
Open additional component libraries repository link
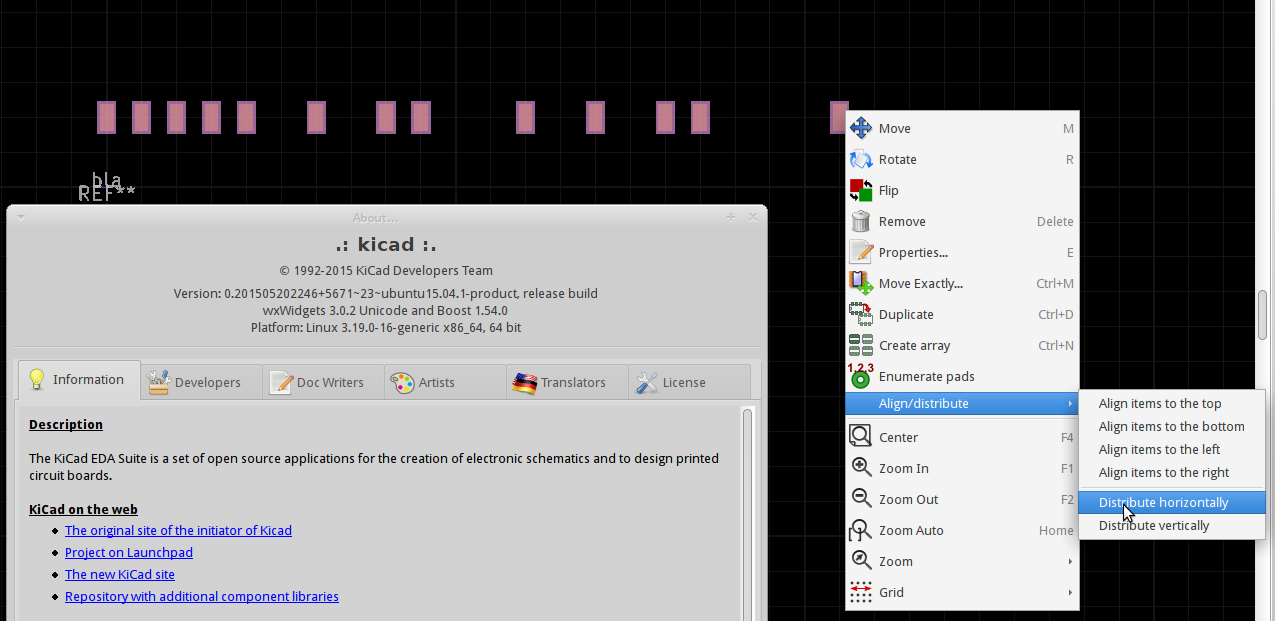pos(202,596)
